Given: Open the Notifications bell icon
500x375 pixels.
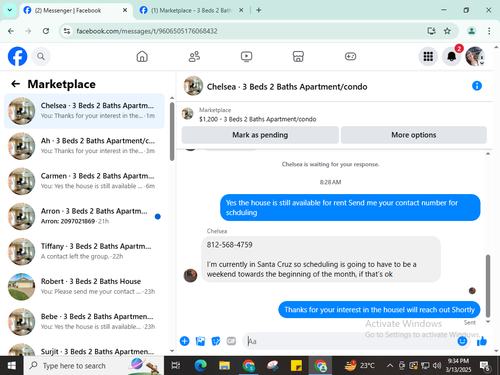Looking at the screenshot, I should [452, 56].
